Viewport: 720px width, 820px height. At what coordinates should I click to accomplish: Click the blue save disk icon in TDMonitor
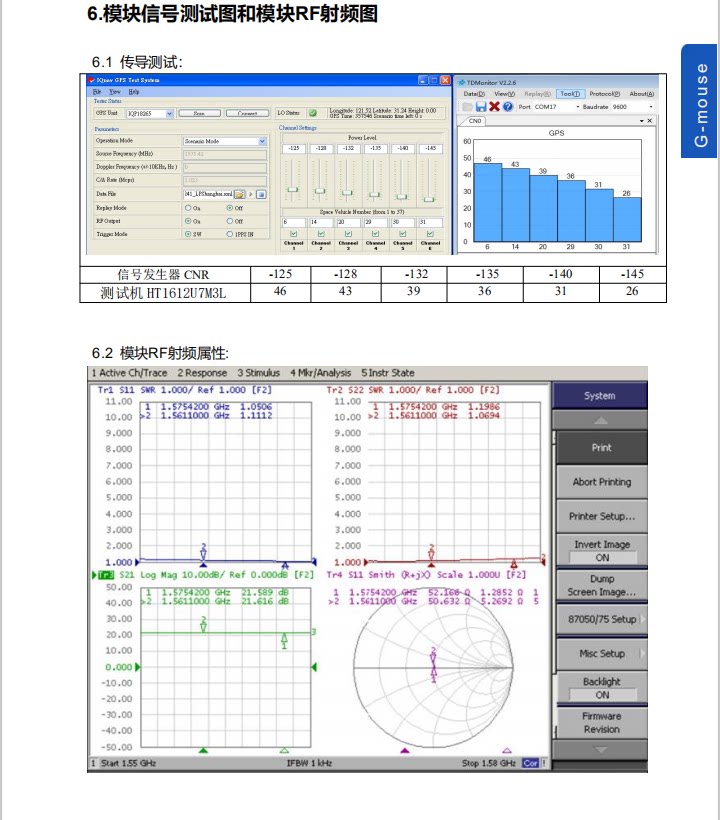(481, 107)
